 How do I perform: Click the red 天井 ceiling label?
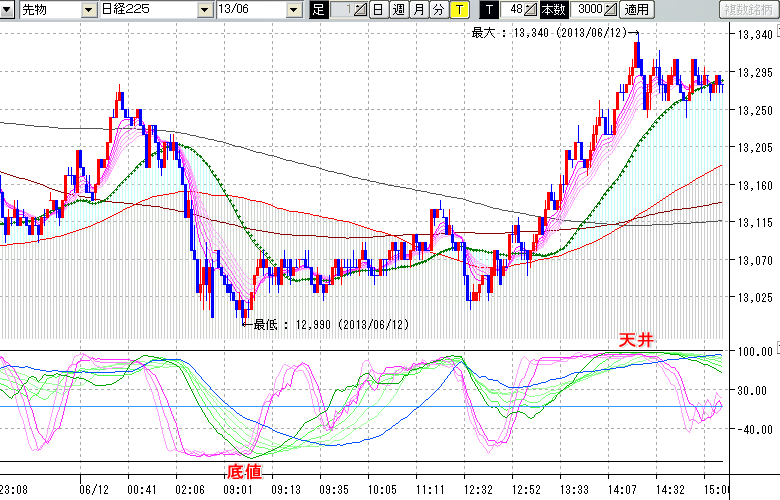(x=634, y=342)
